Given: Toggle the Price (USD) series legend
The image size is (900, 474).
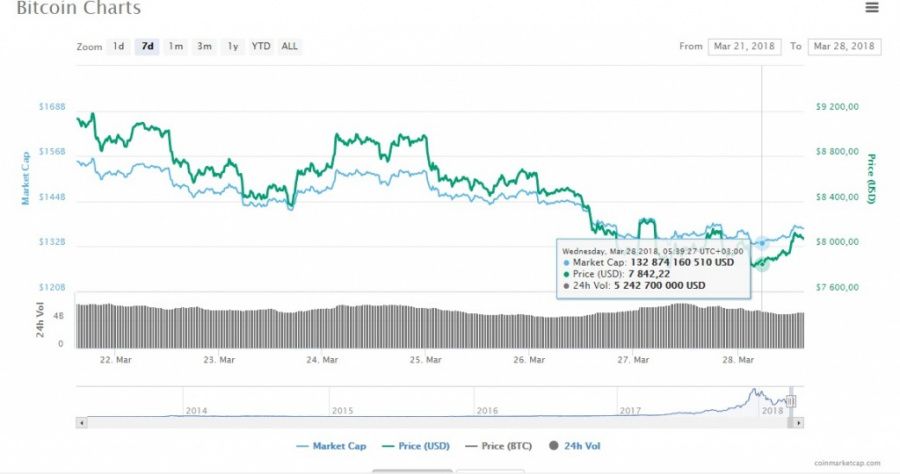Looking at the screenshot, I should point(416,446).
